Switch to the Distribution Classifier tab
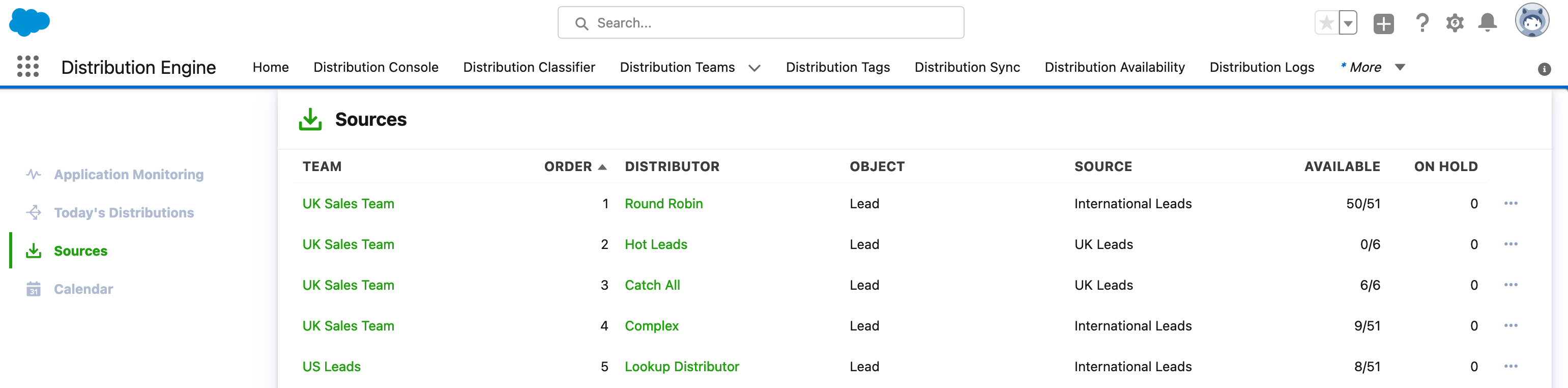 coord(529,67)
